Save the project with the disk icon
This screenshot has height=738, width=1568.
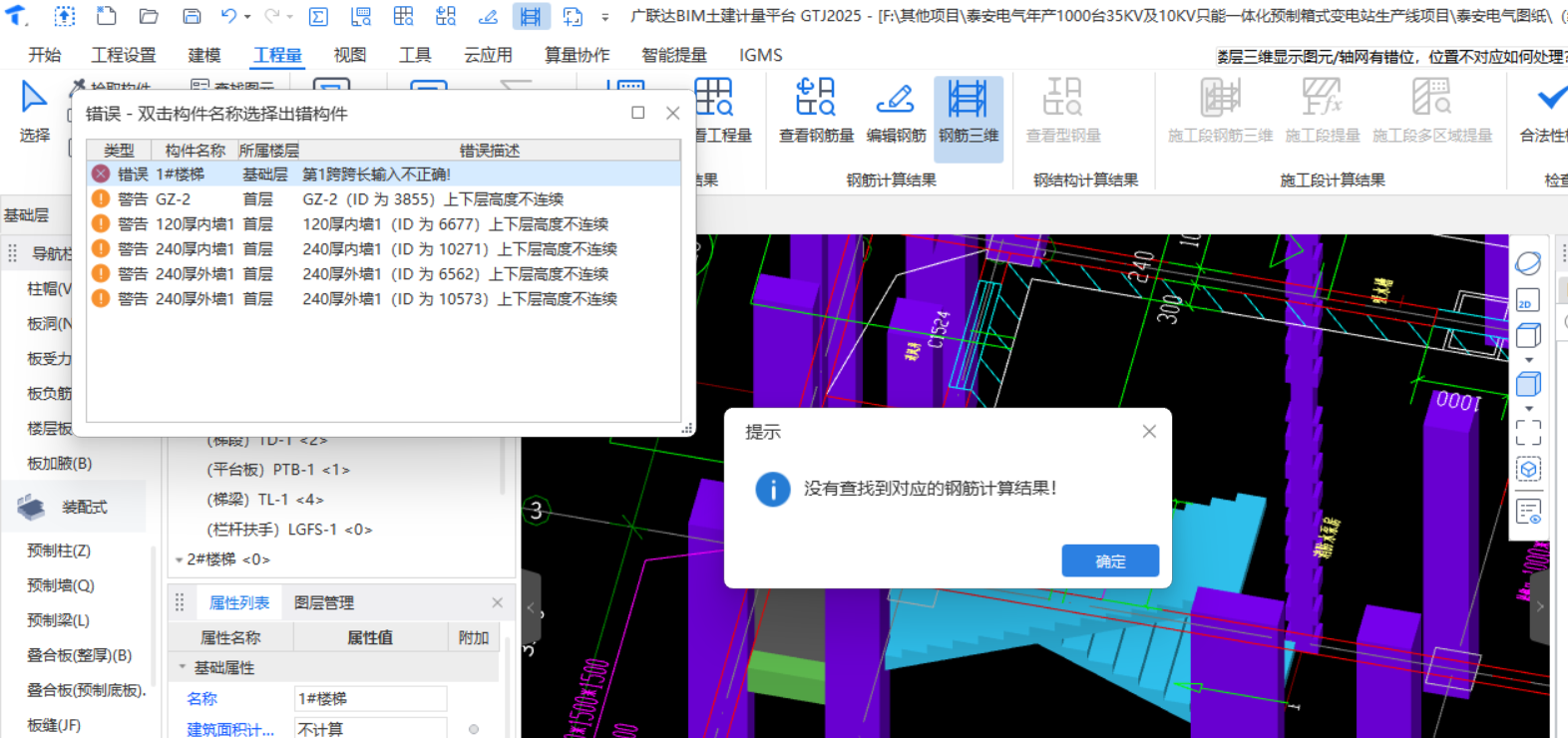(192, 16)
